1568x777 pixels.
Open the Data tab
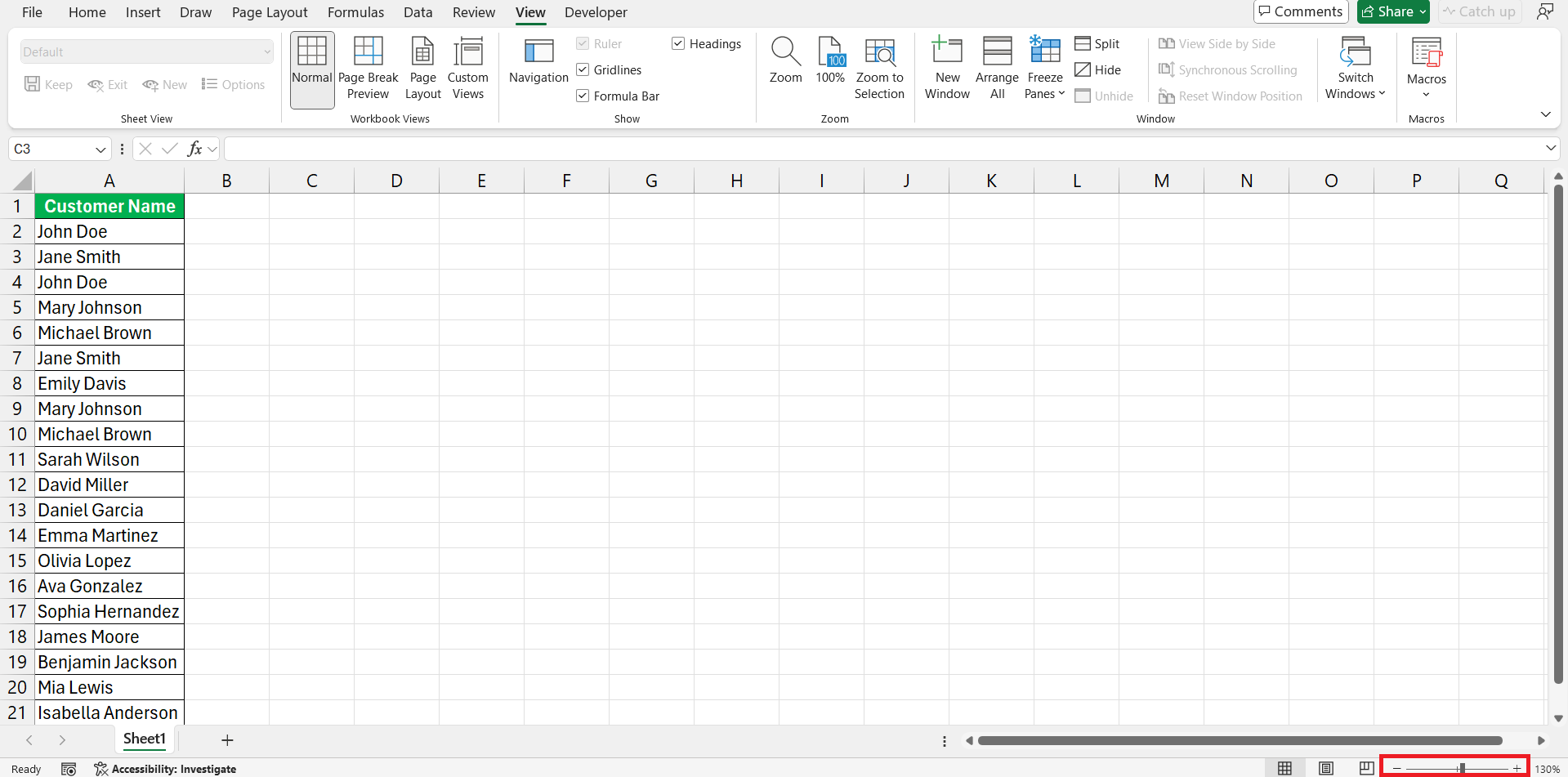coord(418,12)
